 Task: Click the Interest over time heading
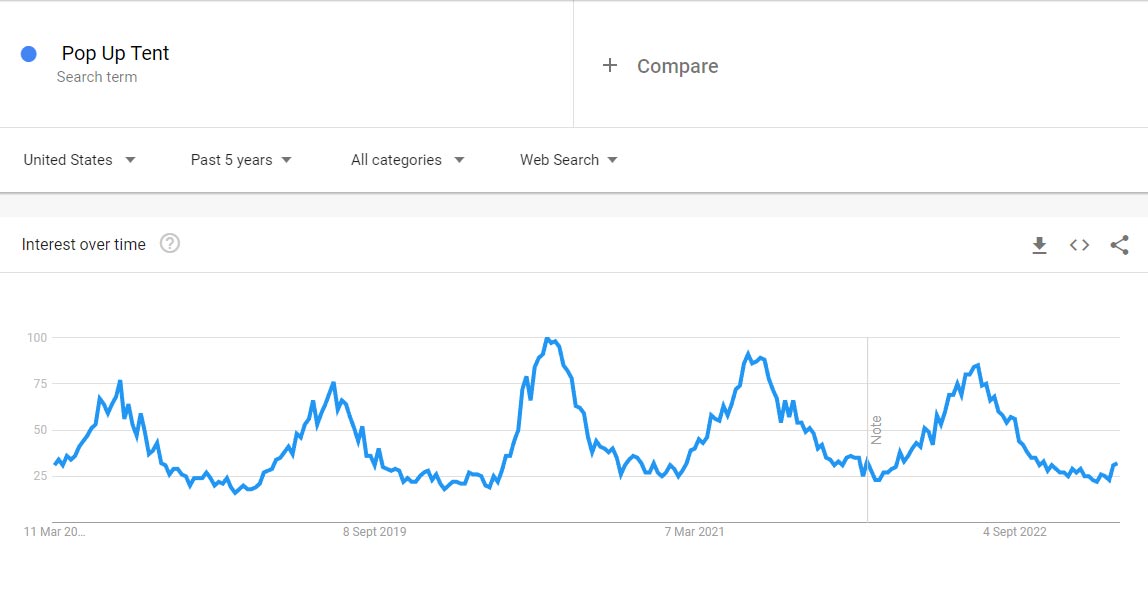84,244
